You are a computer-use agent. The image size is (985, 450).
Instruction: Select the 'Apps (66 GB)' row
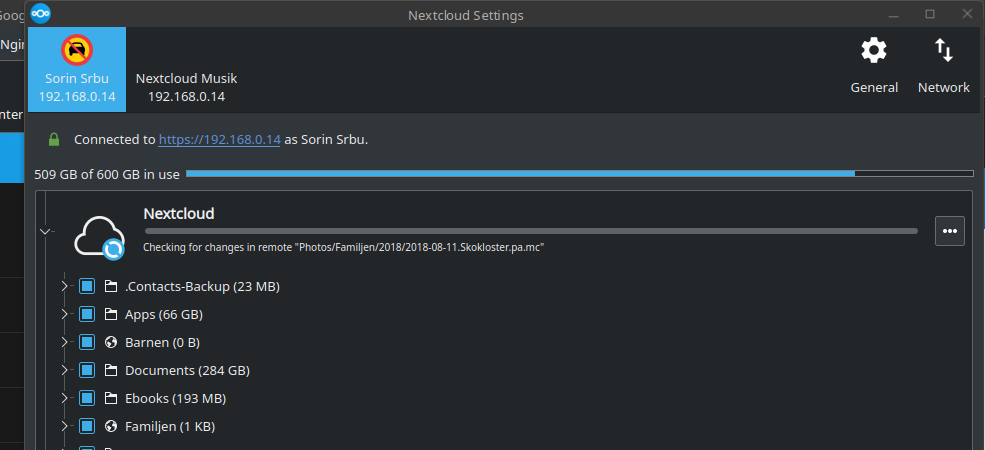point(164,314)
